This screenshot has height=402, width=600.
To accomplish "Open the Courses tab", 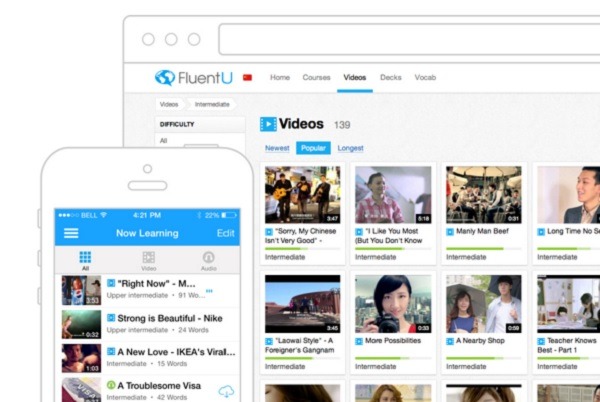I will click(x=316, y=78).
